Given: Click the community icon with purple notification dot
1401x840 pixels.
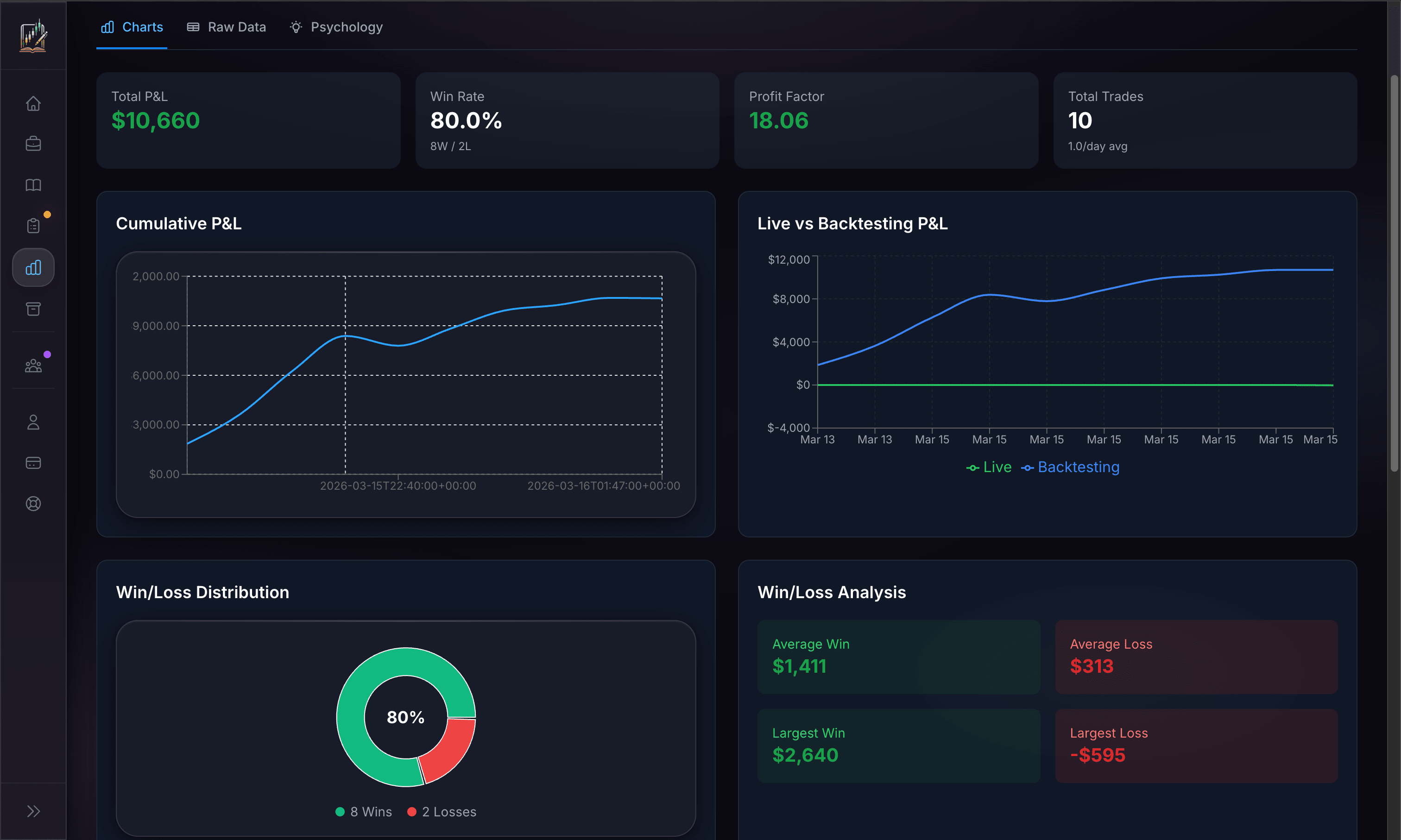Looking at the screenshot, I should click(33, 365).
